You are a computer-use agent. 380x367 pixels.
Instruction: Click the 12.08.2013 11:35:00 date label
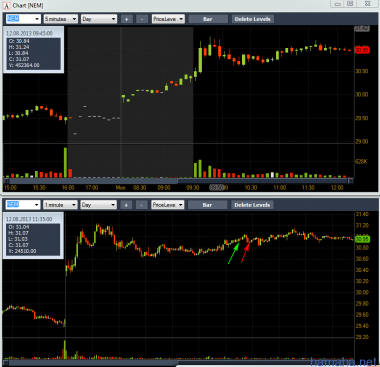29,219
